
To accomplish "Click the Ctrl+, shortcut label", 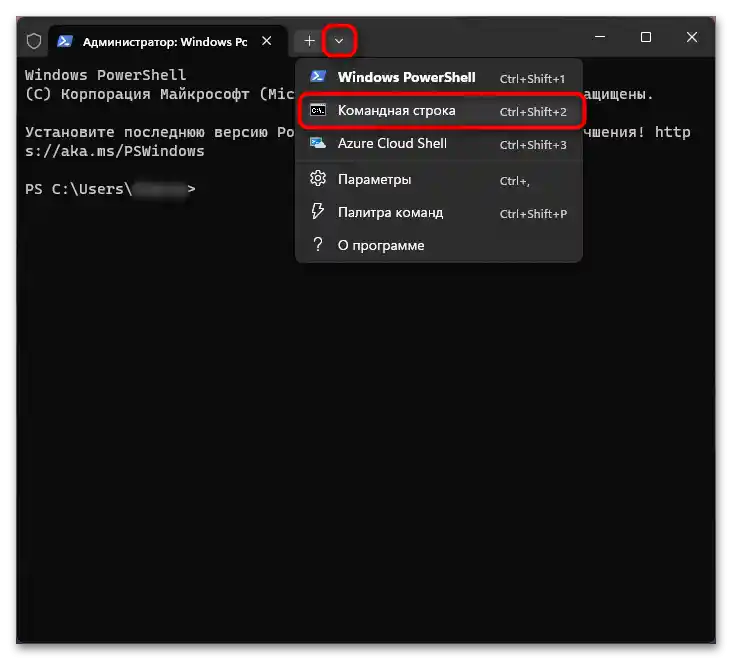I will coord(514,181).
